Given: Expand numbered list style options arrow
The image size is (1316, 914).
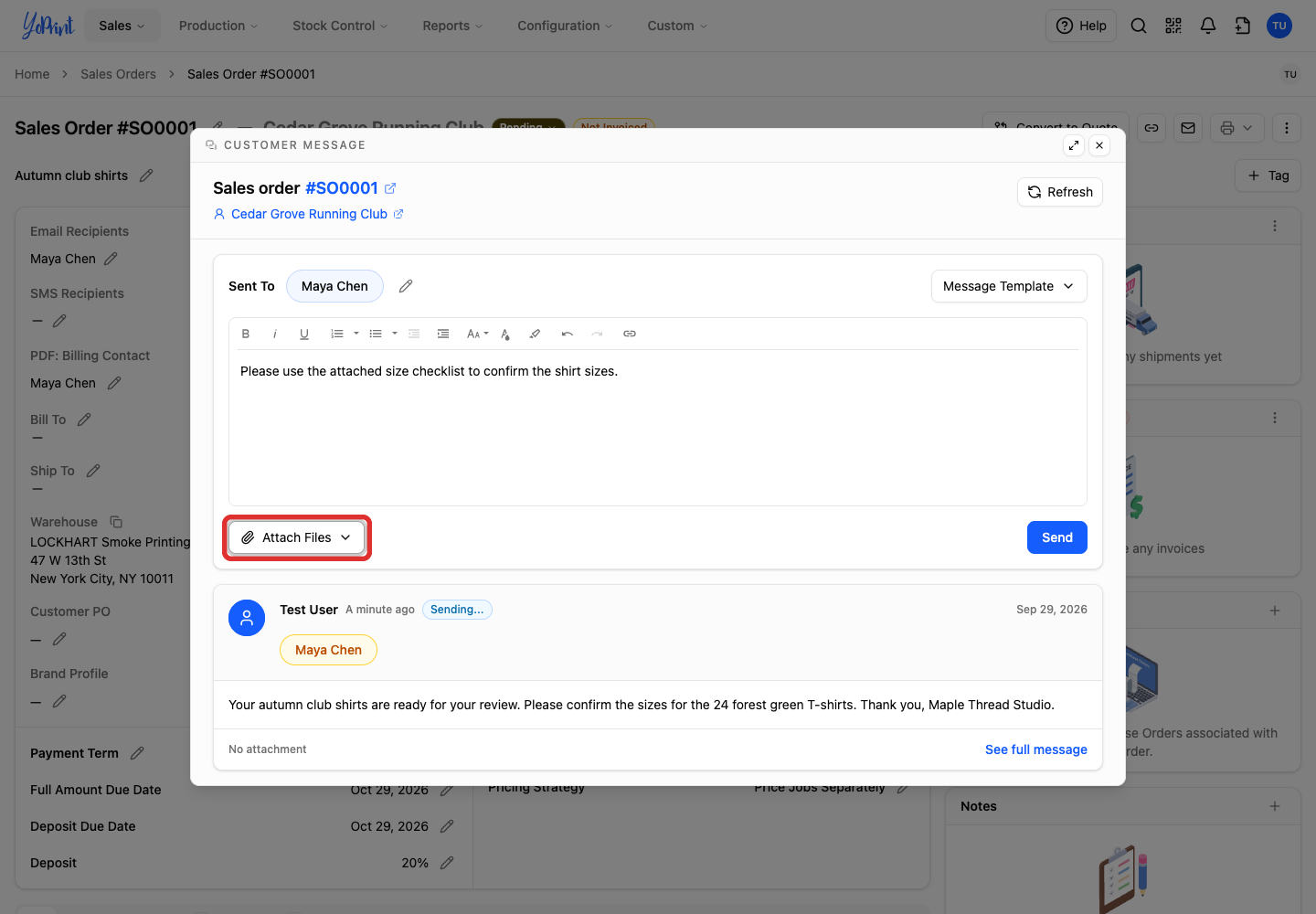Looking at the screenshot, I should (x=356, y=334).
